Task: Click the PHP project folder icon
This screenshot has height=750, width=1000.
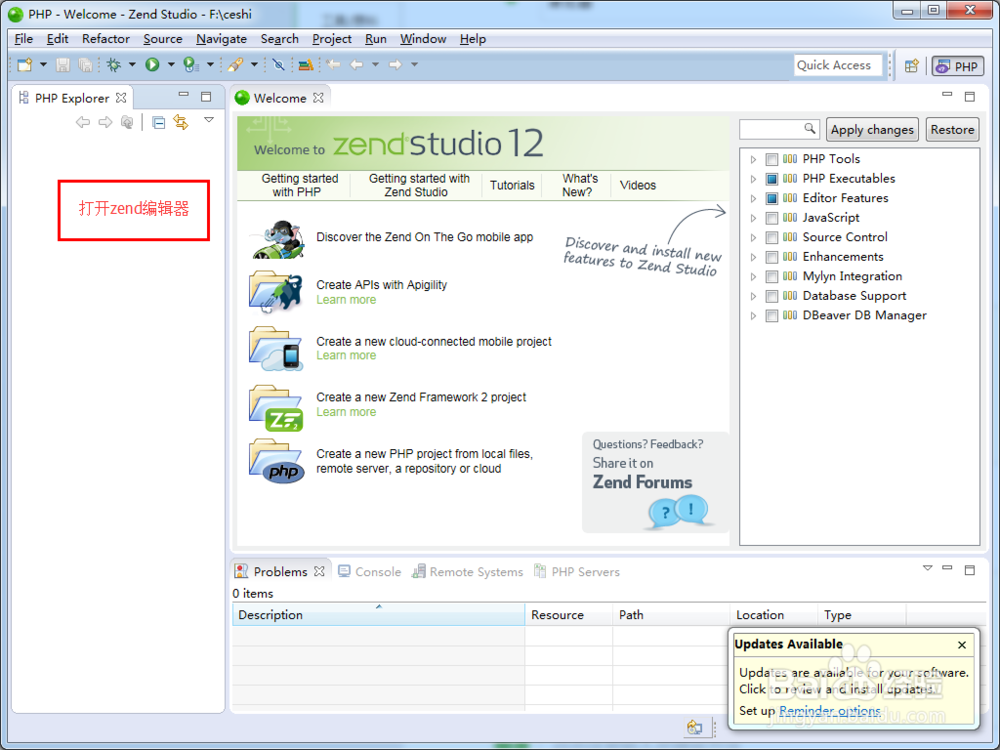Action: click(276, 461)
